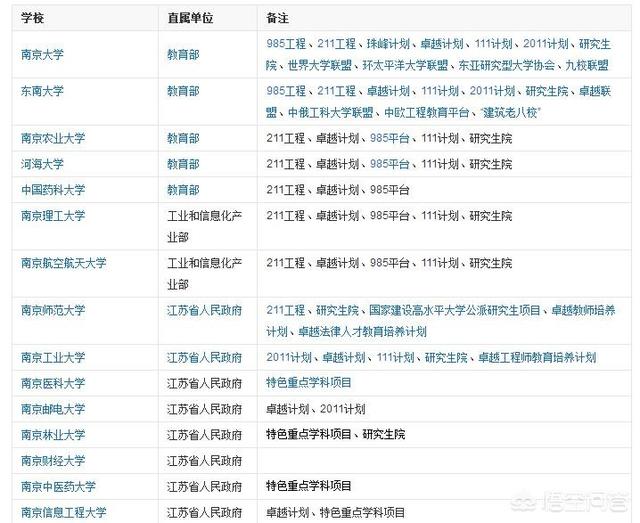This screenshot has height=523, width=640.
Task: Select 特色重点学科项目、研究生院 remark text
Action: pos(336,434)
